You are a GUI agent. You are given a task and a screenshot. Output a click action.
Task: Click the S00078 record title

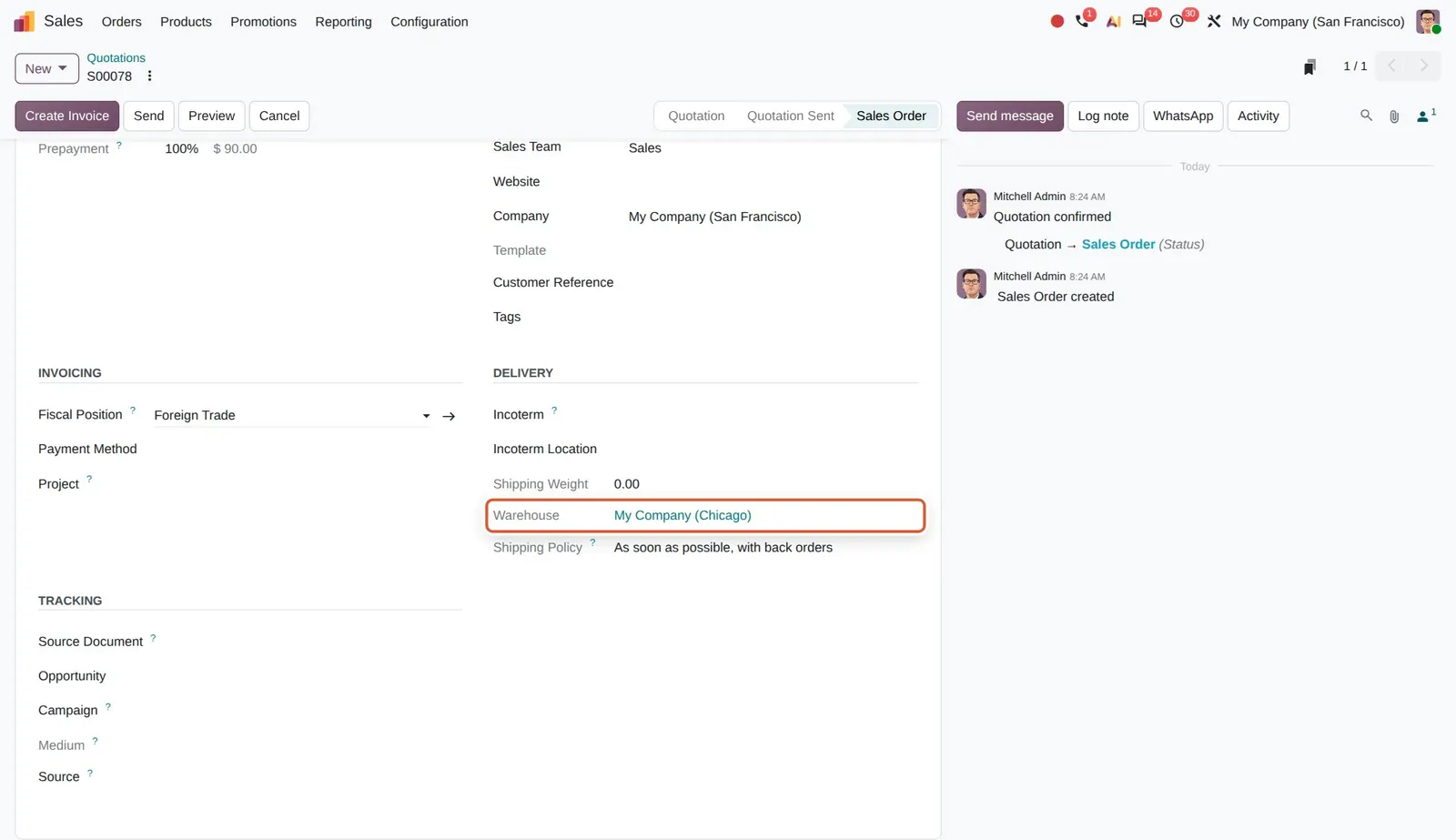click(x=109, y=76)
